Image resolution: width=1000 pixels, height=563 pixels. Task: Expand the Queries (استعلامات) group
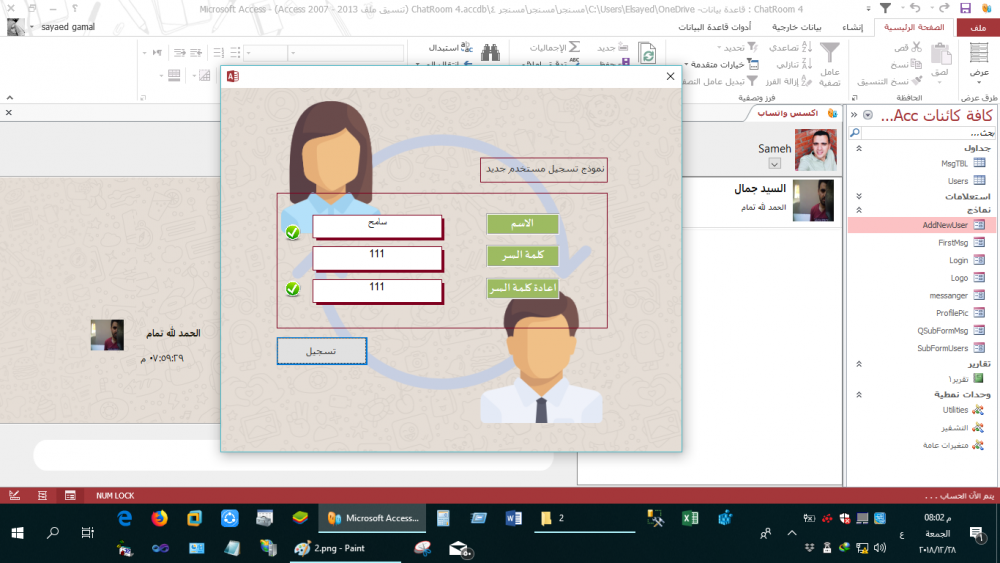[858, 196]
